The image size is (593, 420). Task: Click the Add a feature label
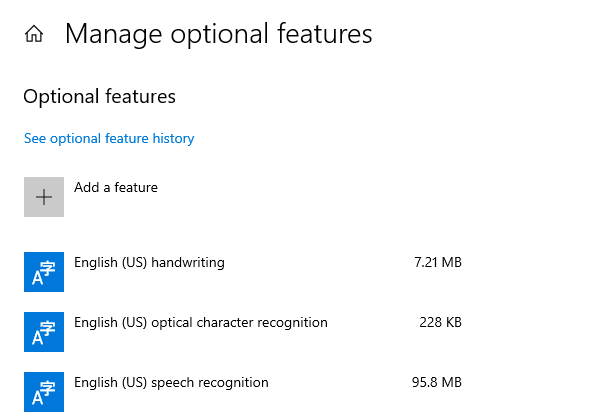coord(116,188)
